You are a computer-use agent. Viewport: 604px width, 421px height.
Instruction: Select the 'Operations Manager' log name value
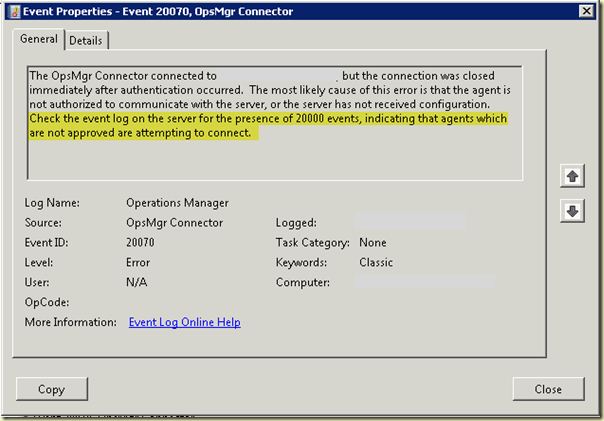(178, 203)
